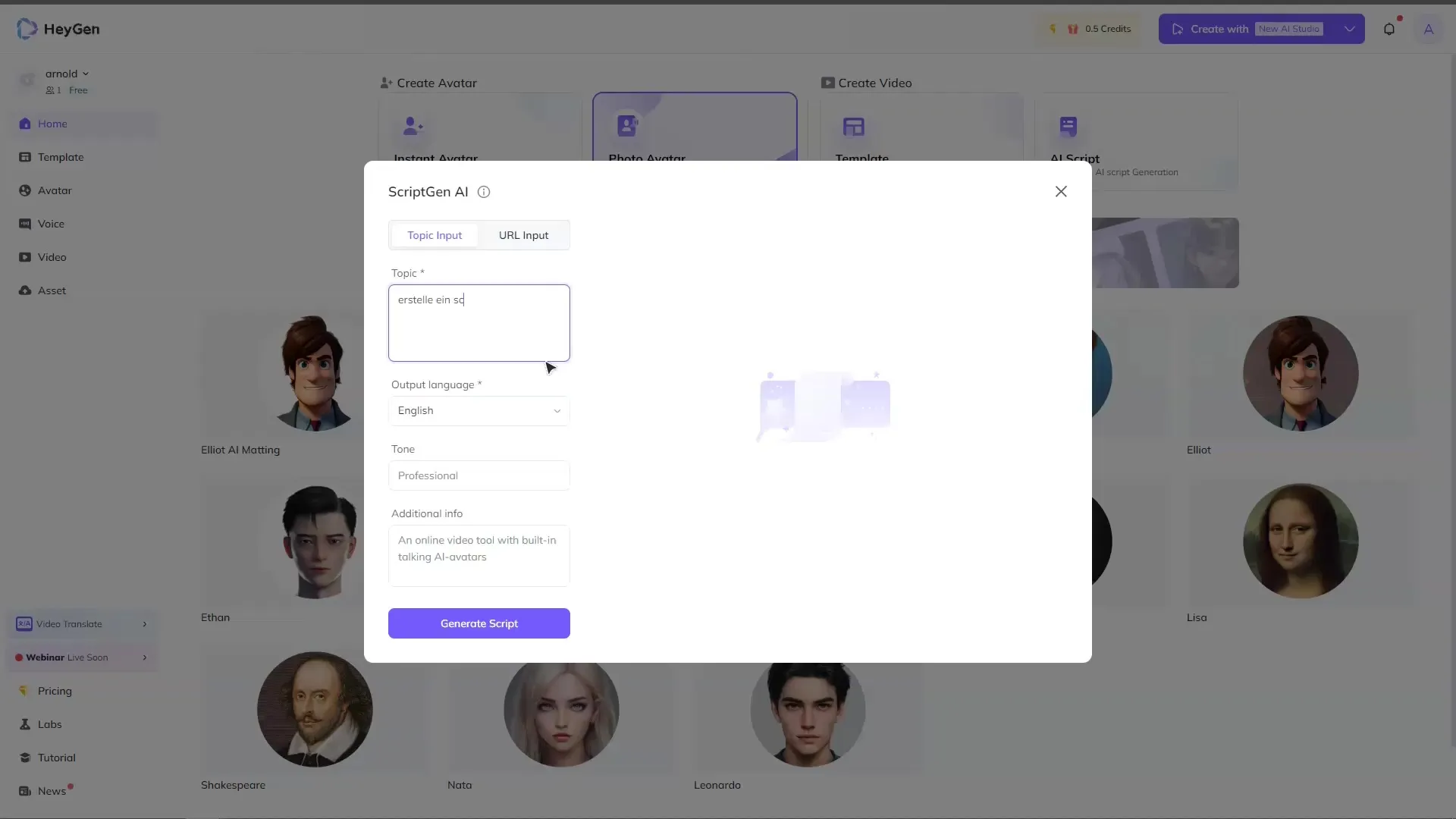Click the notification bell icon
1456x819 pixels.
[1391, 28]
